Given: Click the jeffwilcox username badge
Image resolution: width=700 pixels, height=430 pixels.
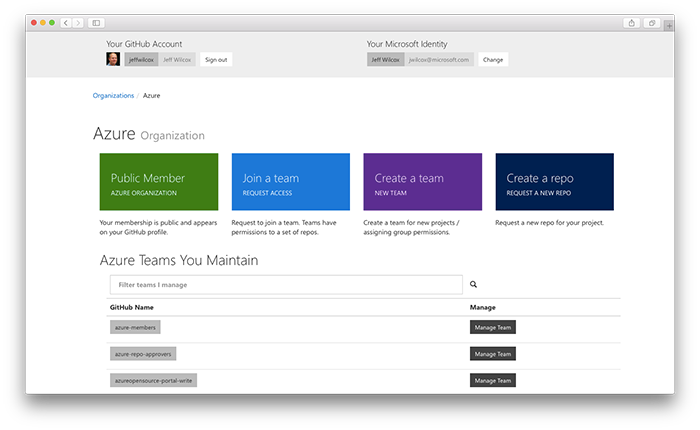Looking at the screenshot, I should [x=141, y=59].
